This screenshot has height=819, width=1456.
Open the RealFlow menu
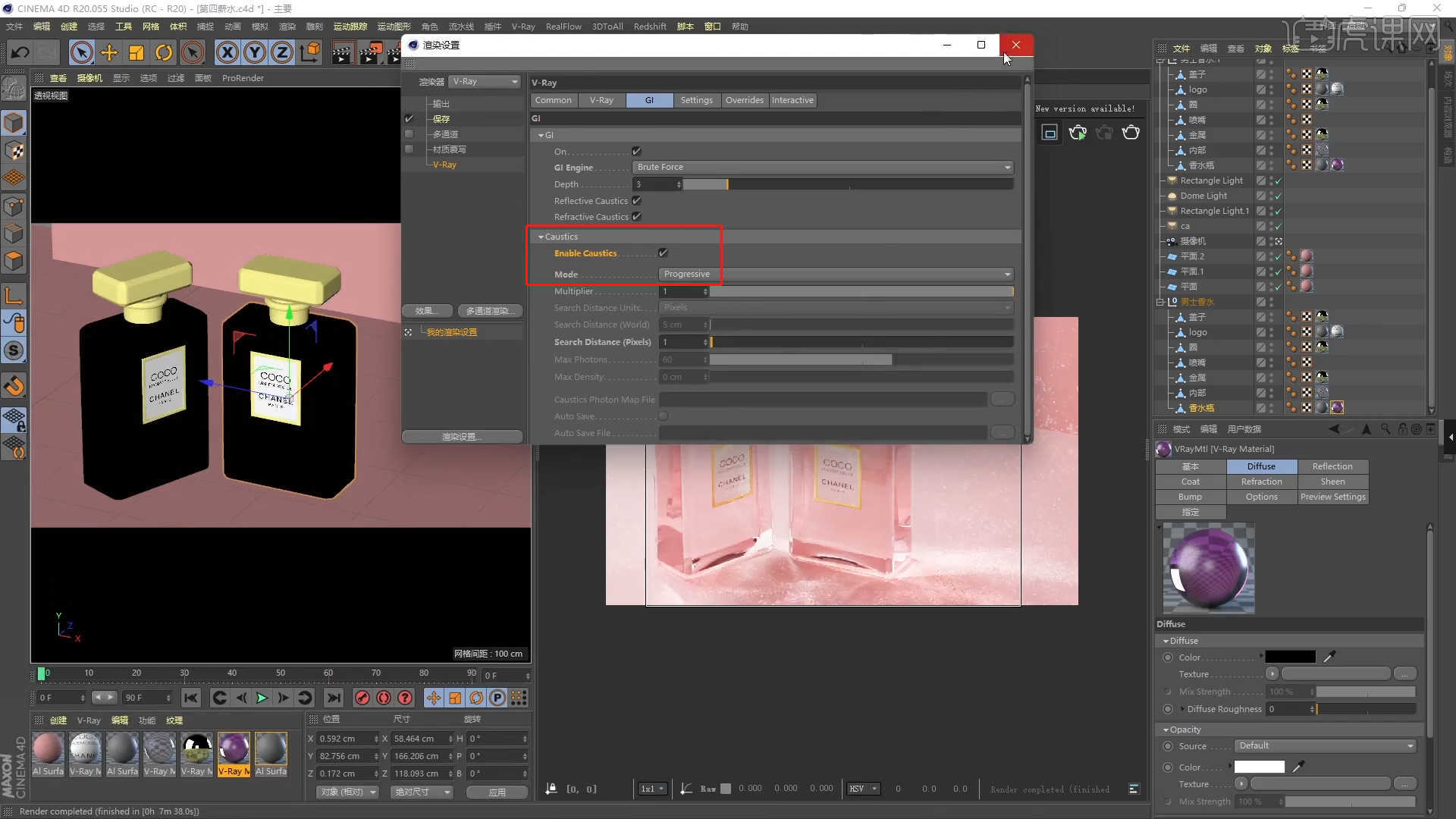point(563,26)
